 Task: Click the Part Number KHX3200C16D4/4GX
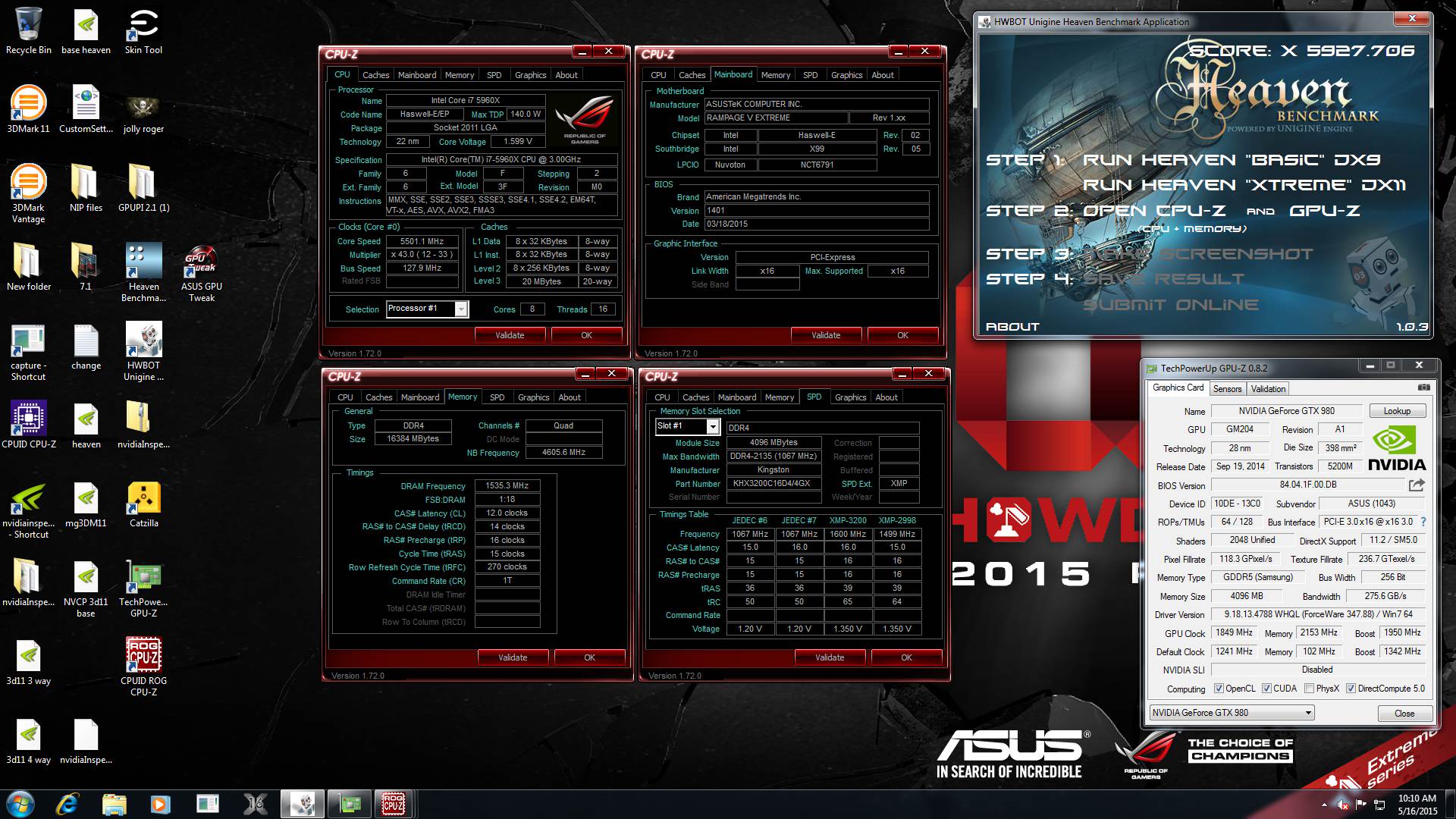coord(773,484)
